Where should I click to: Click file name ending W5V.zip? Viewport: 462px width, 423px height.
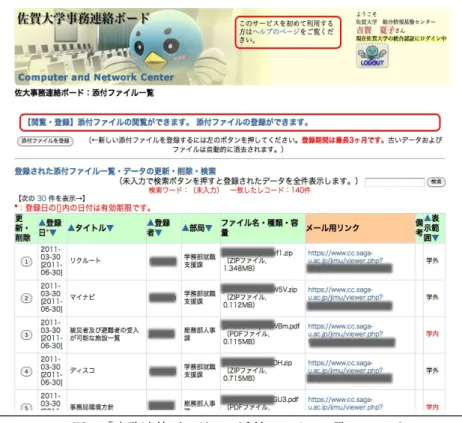[x=259, y=289]
